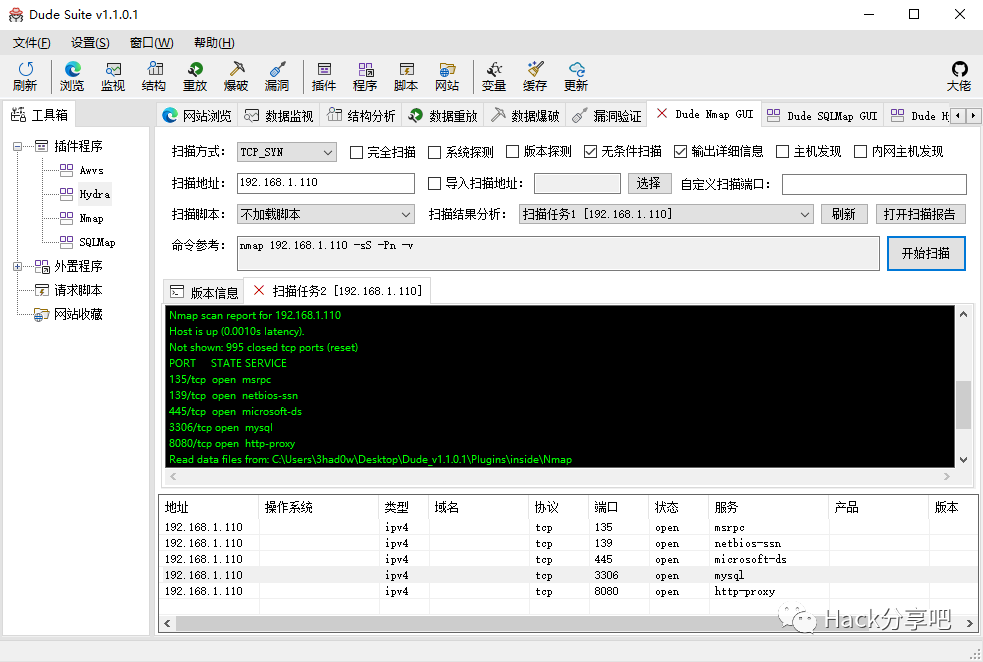The width and height of the screenshot is (983, 662).
Task: Click the results table horizontal scrollbar
Action: click(569, 624)
